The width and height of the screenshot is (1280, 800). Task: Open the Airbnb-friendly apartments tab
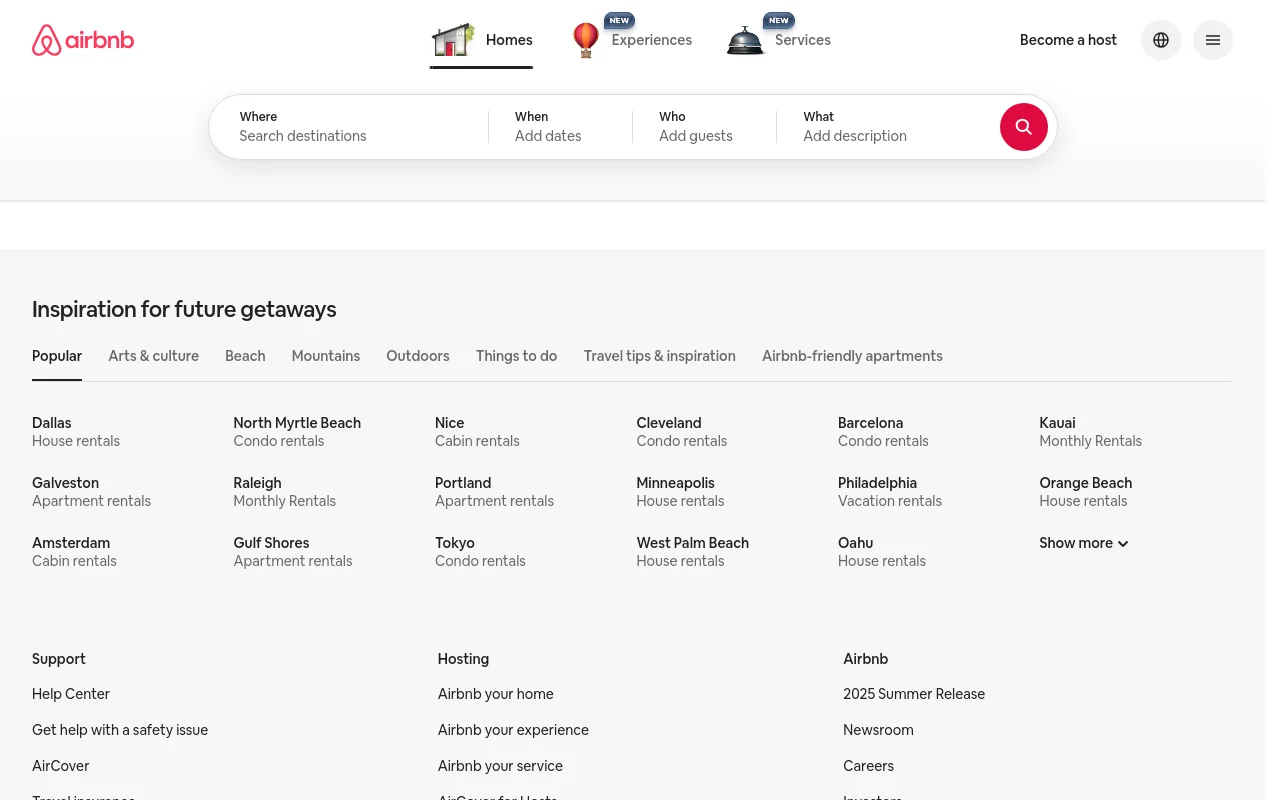tap(852, 356)
